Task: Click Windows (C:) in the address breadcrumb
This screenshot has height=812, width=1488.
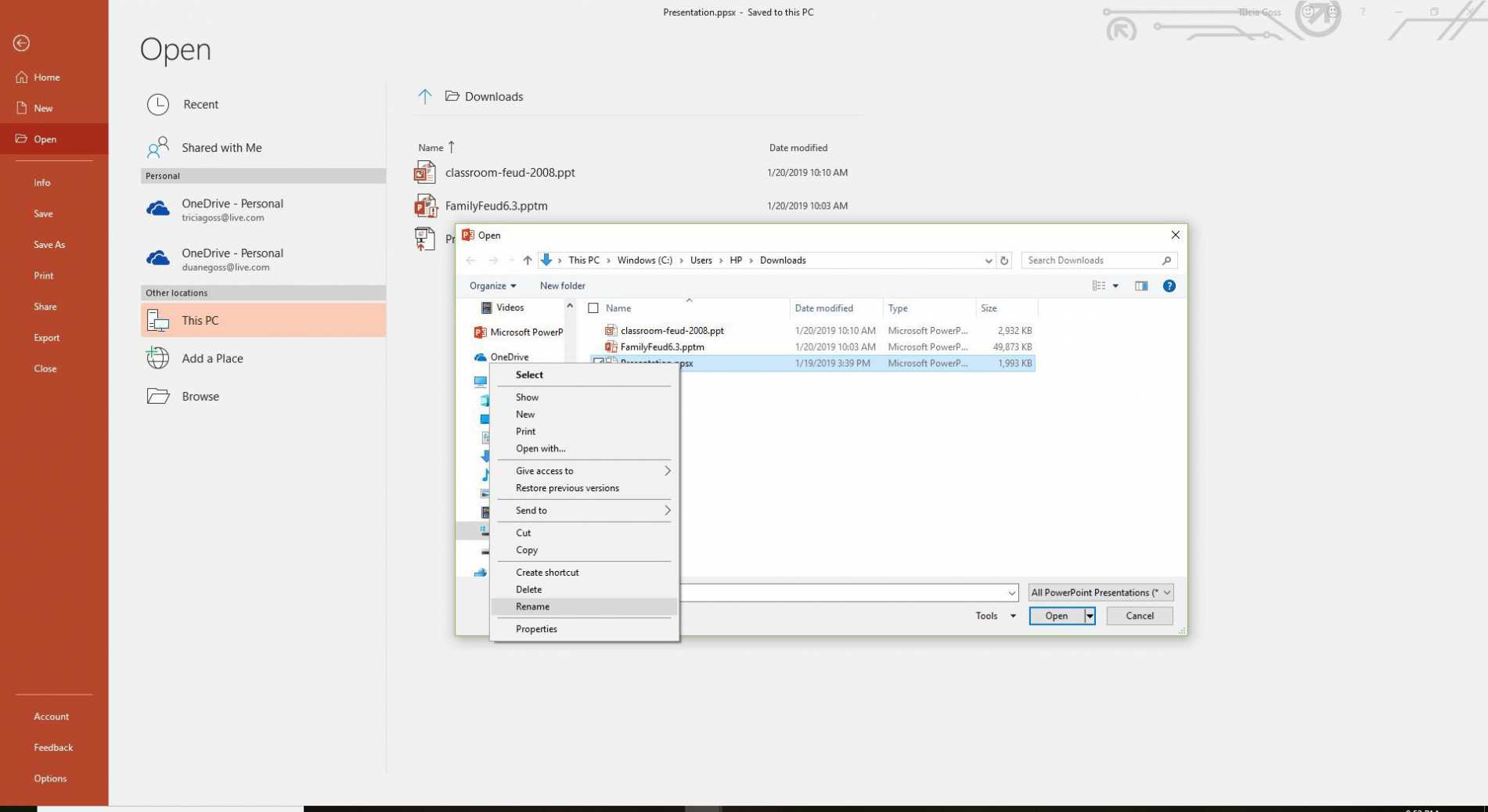Action: pos(644,260)
